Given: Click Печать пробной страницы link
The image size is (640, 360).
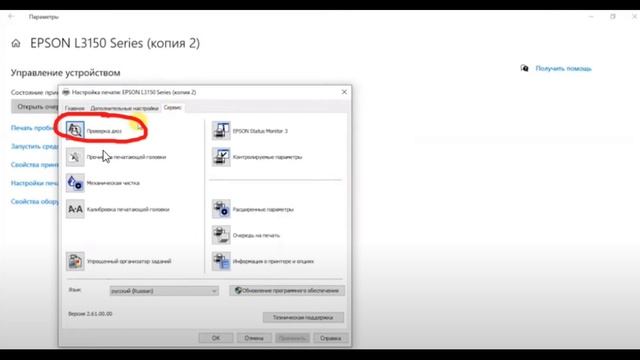Looking at the screenshot, I should point(35,128).
